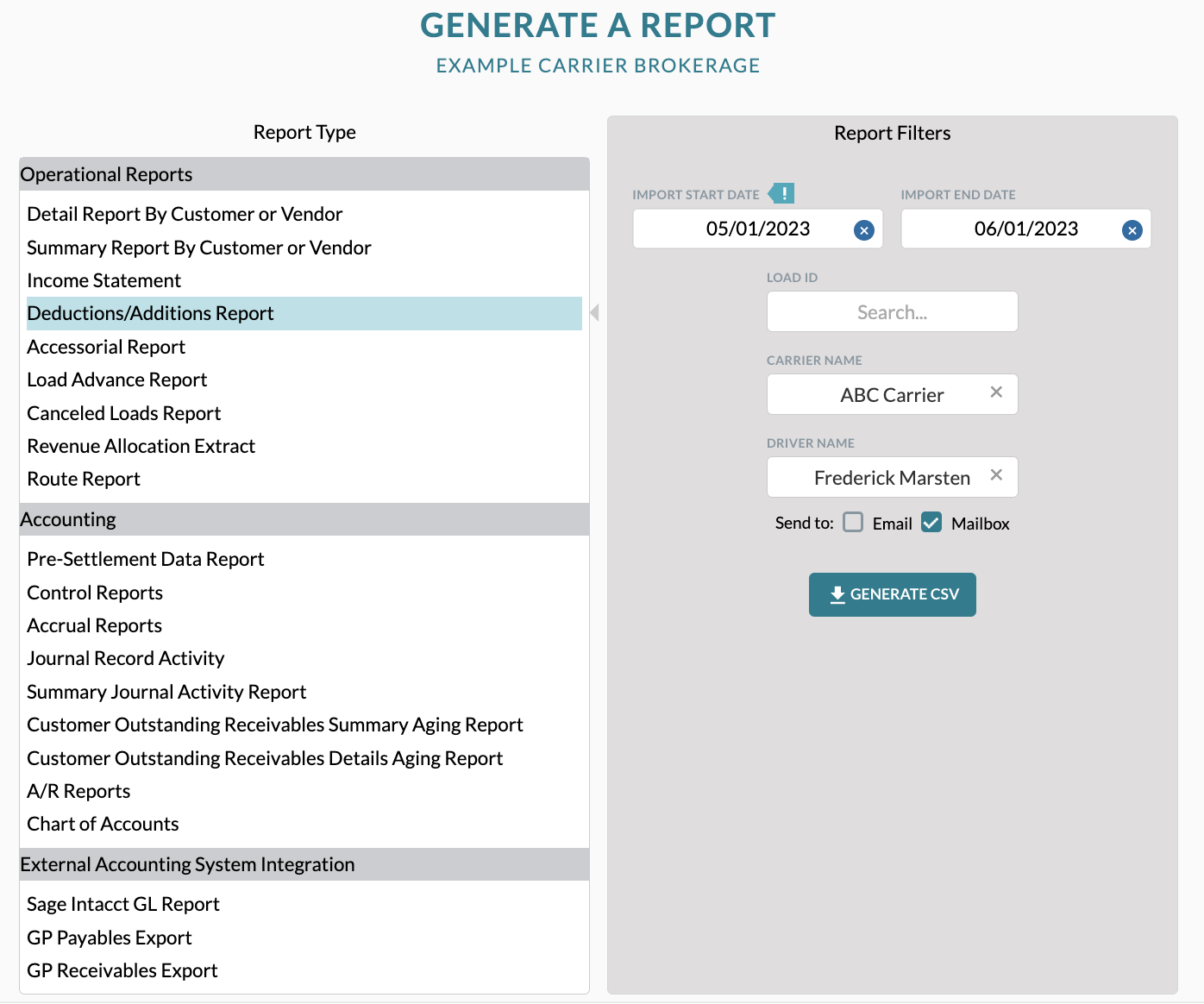Screen dimensions: 1204x1004
Task: Choose the Canceled Loads Report
Action: [124, 413]
